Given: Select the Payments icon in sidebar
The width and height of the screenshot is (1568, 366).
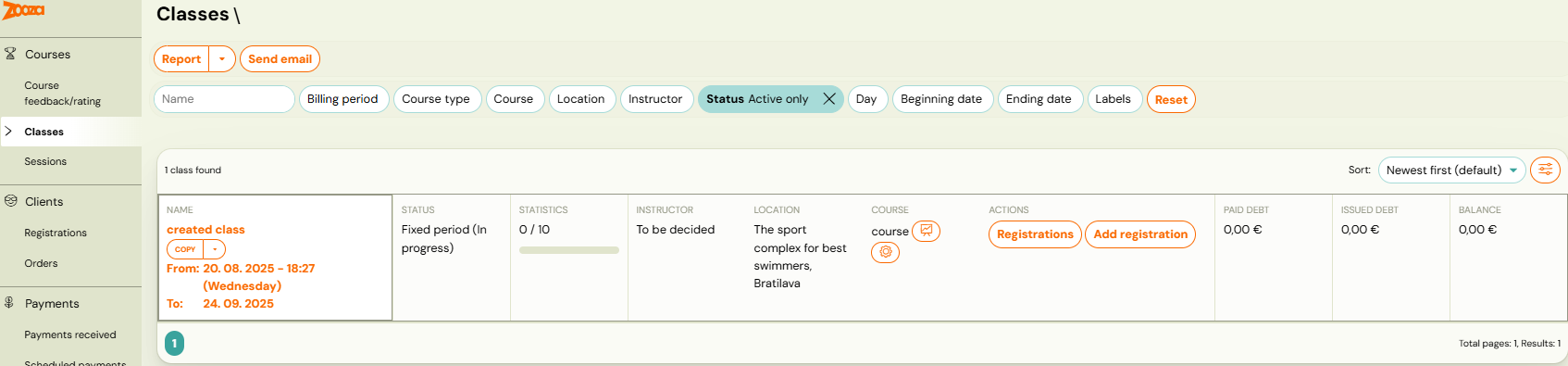Looking at the screenshot, I should (x=9, y=303).
